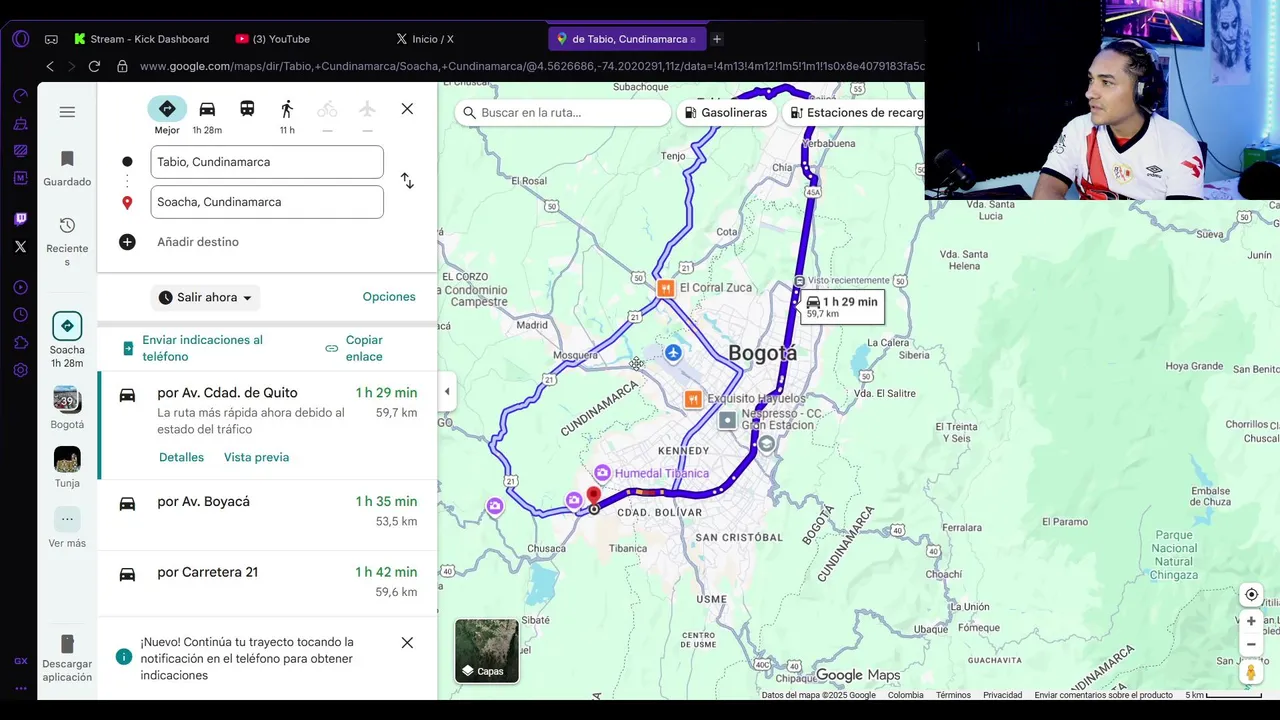Click Humedal Tibanica map label
Screen dimensions: 1280x720
click(x=662, y=473)
